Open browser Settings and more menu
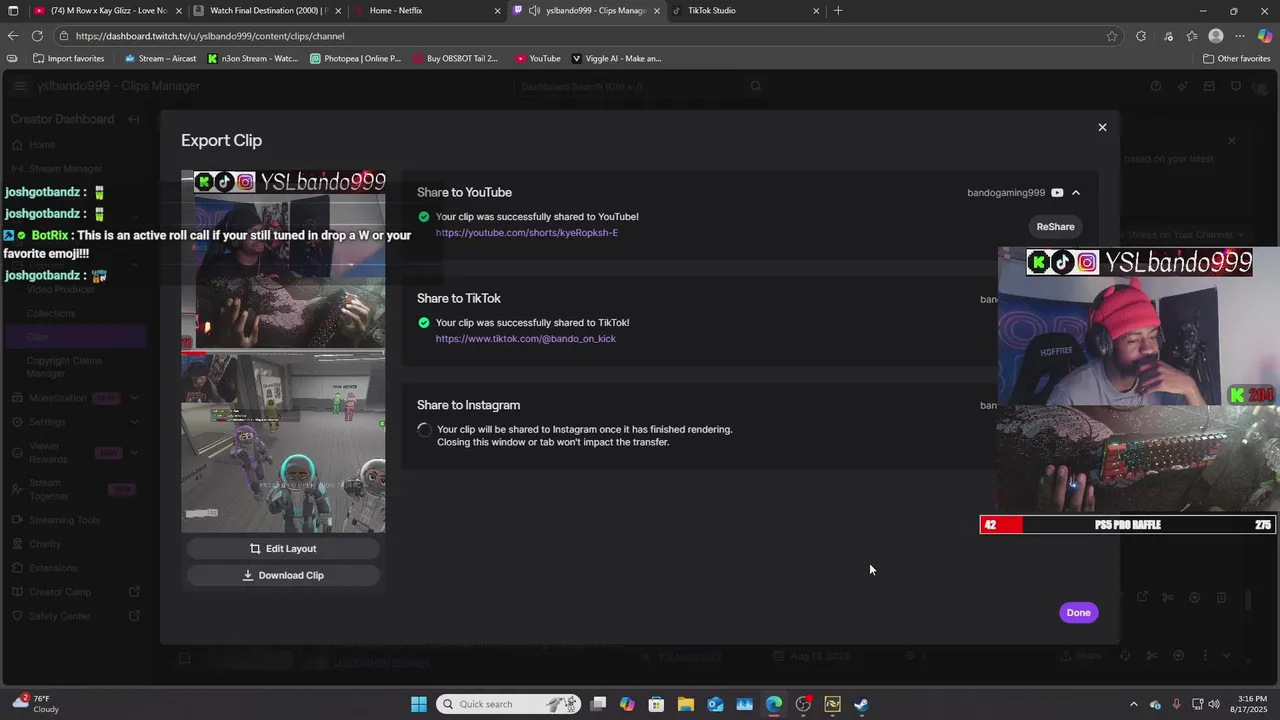 tap(1240, 36)
